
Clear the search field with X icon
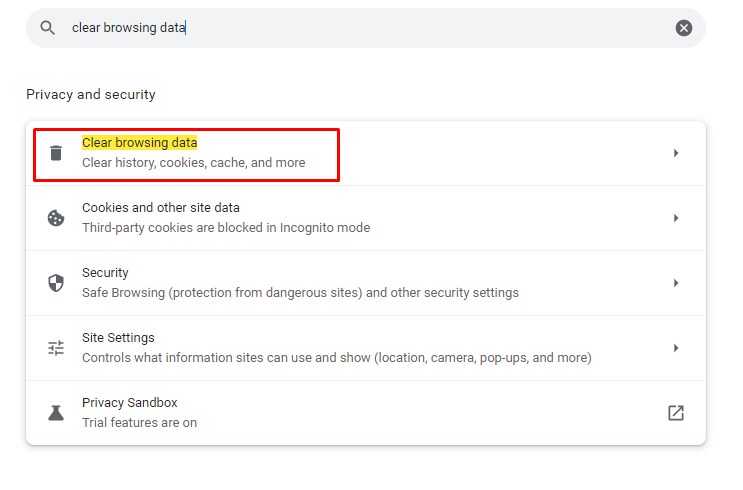683,28
